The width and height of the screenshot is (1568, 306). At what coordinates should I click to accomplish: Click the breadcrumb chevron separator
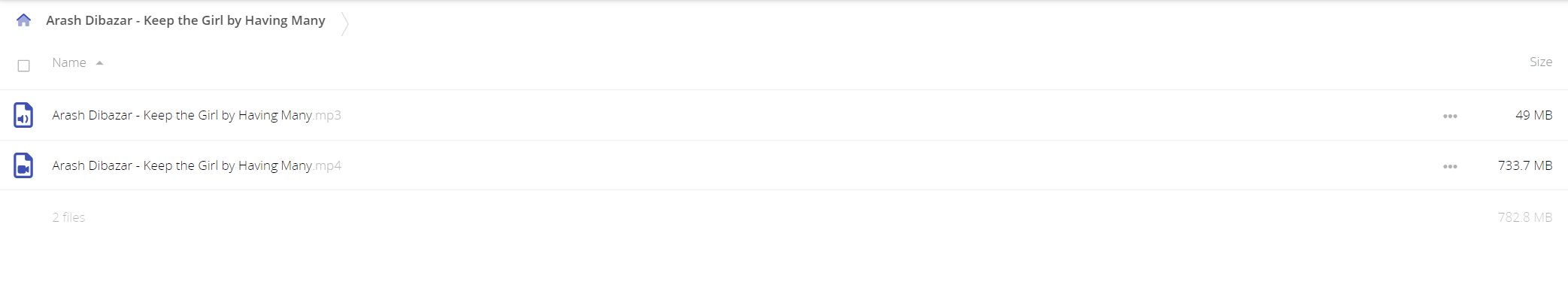[344, 23]
